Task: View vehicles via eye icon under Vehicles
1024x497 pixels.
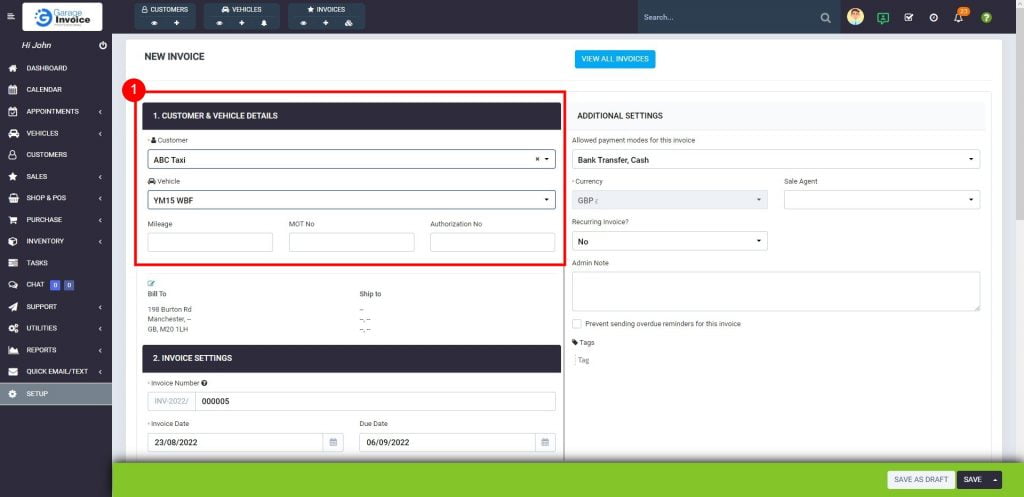Action: click(x=219, y=23)
